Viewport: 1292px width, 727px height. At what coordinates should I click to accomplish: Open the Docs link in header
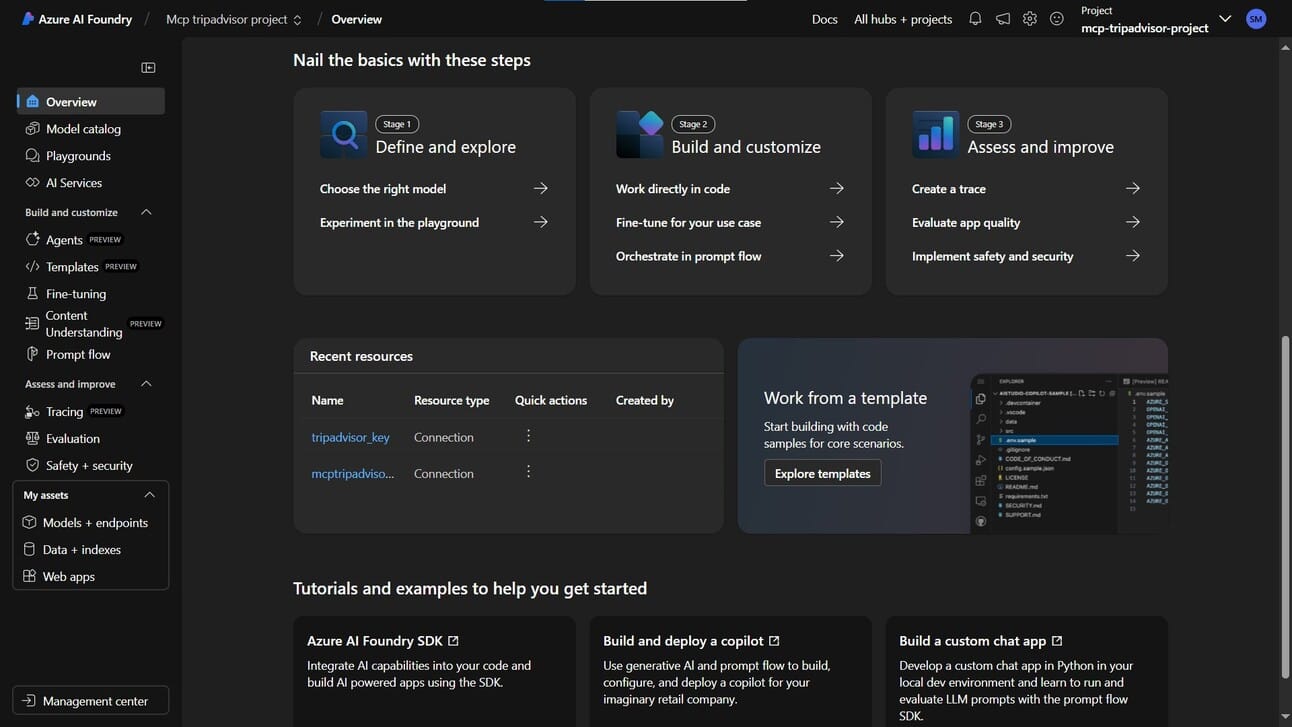(x=825, y=19)
